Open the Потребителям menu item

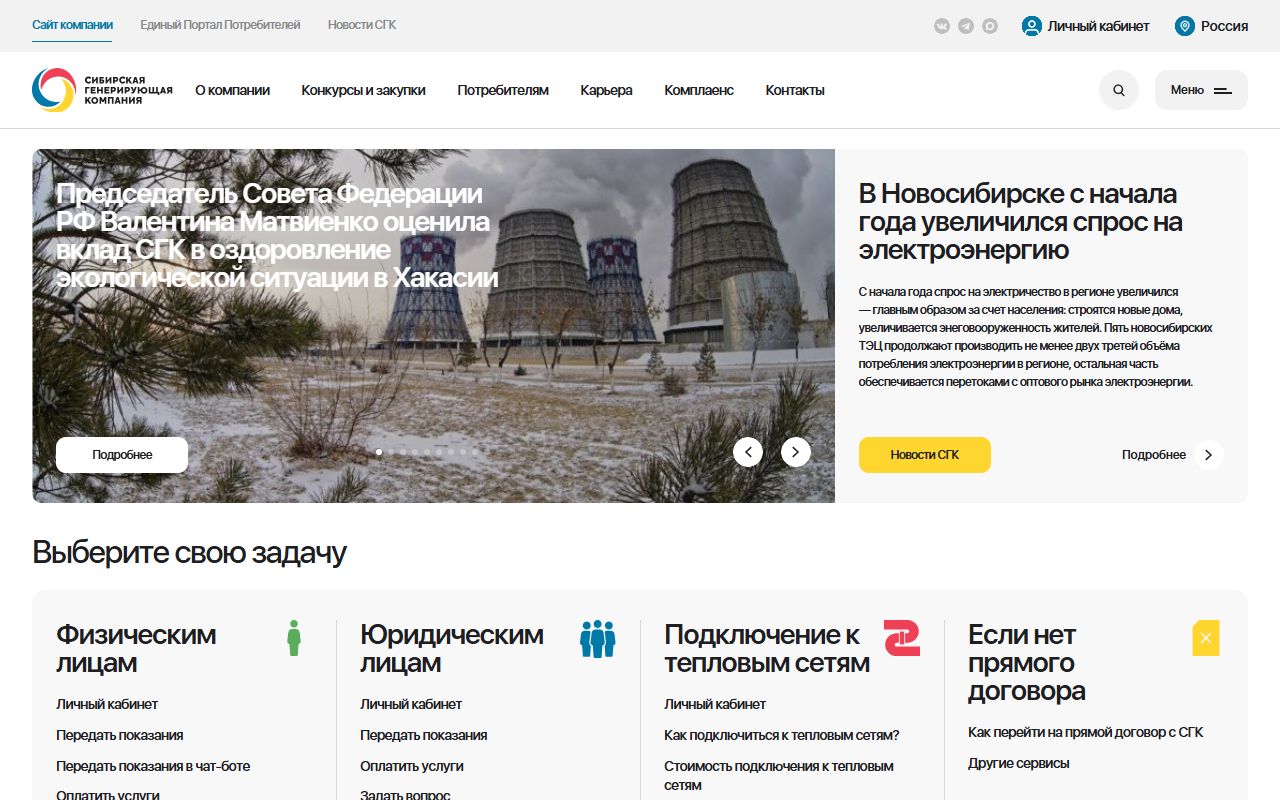pyautogui.click(x=503, y=90)
